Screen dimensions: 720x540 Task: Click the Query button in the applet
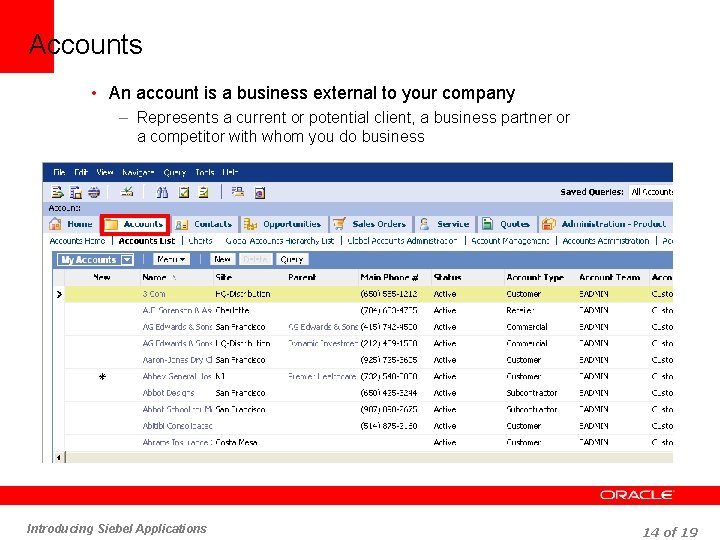[292, 259]
